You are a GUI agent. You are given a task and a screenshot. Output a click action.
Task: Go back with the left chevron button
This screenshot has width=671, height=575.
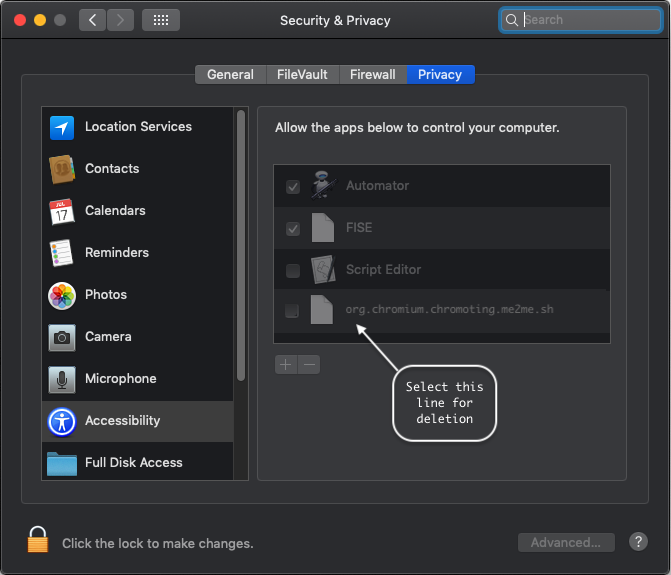tap(92, 20)
